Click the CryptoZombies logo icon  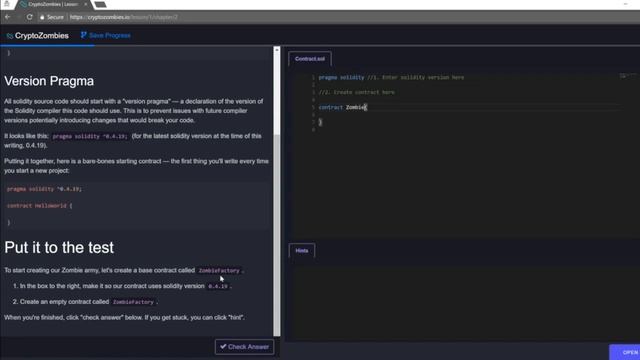10,36
